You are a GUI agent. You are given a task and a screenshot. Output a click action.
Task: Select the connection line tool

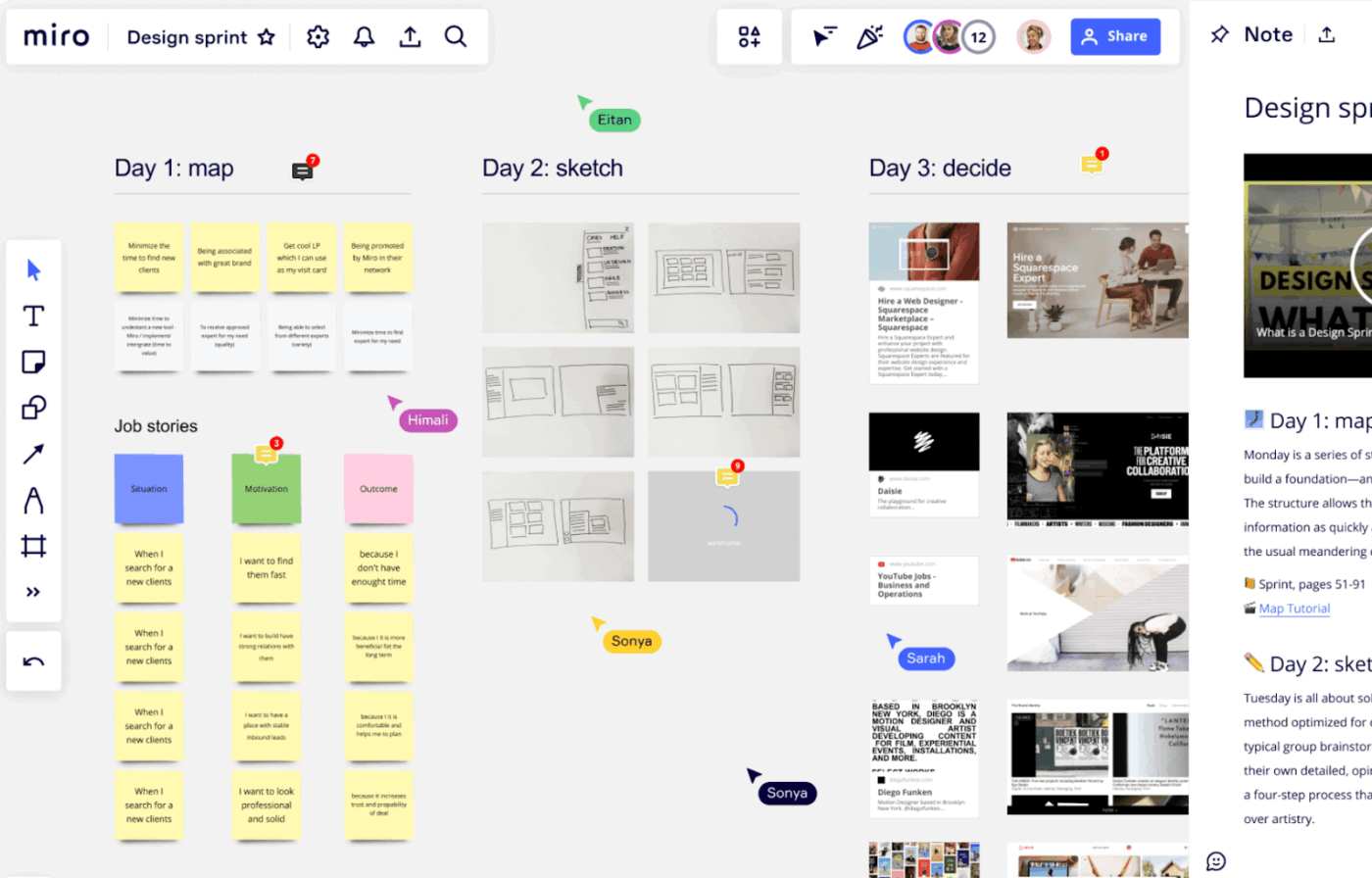33,453
